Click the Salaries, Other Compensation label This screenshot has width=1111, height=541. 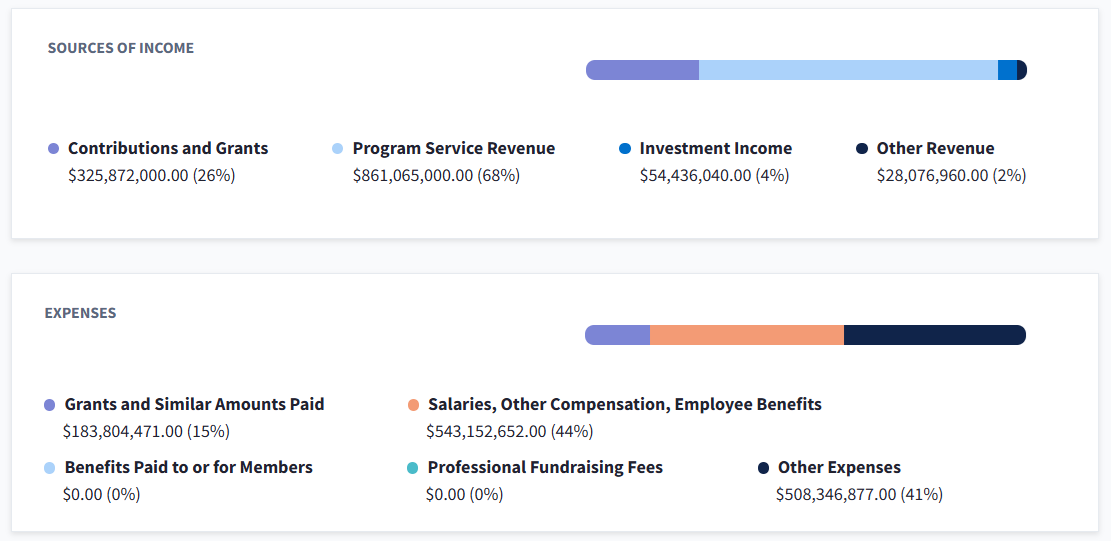click(x=625, y=405)
